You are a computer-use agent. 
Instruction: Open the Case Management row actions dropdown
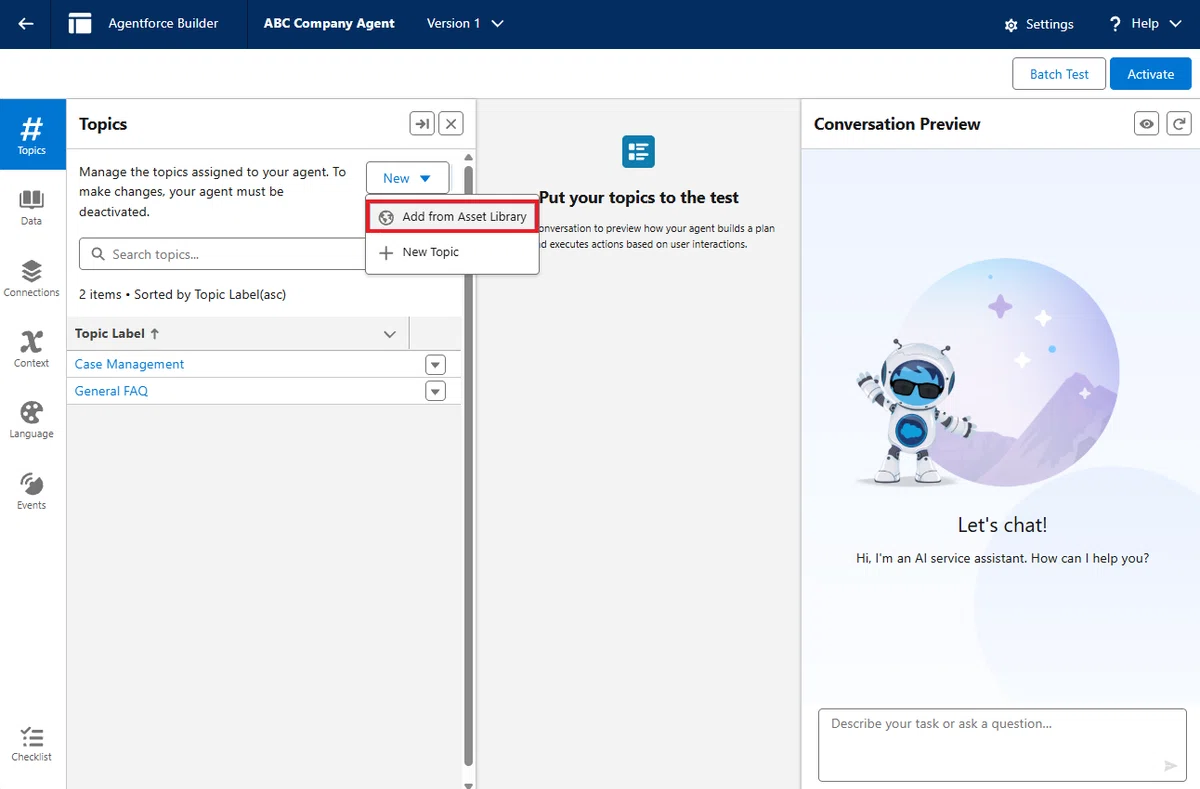pyautogui.click(x=435, y=364)
